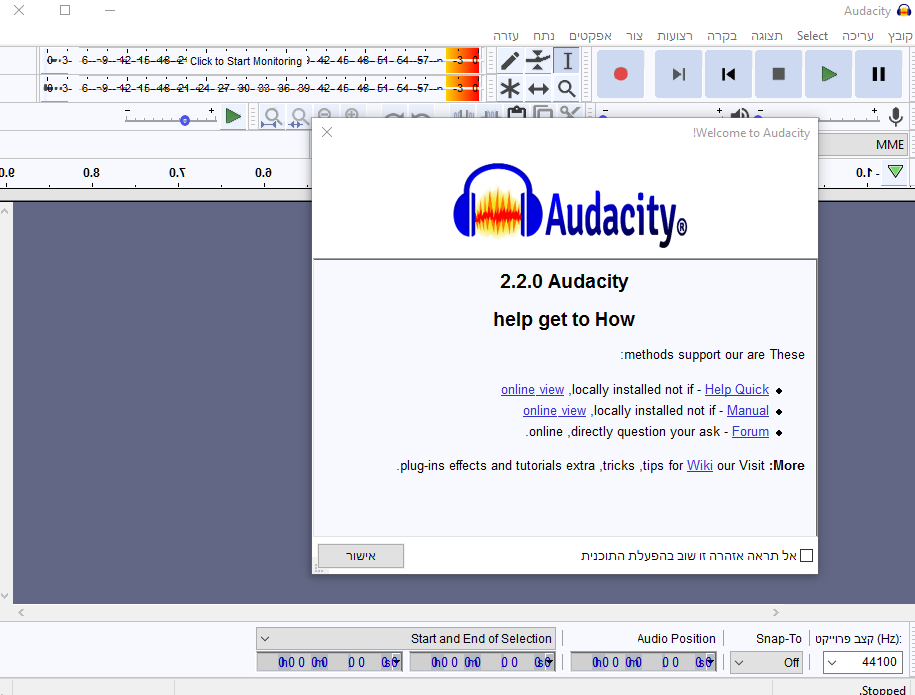This screenshot has width=915, height=695.
Task: Start playback with the green Play button
Action: 829,74
